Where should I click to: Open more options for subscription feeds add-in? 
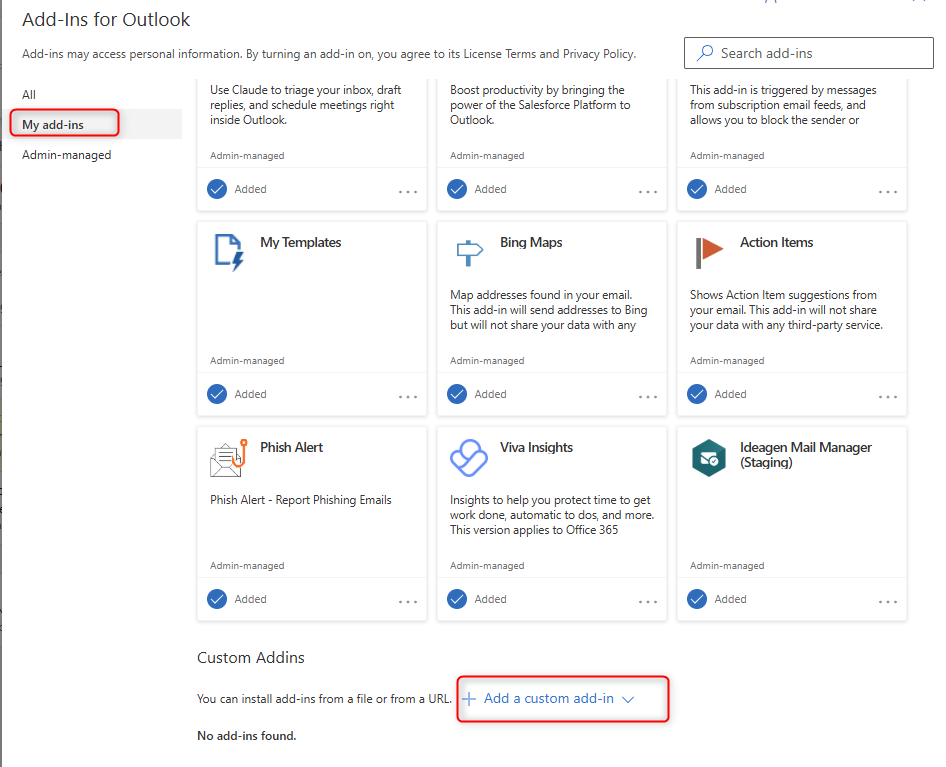(x=888, y=191)
